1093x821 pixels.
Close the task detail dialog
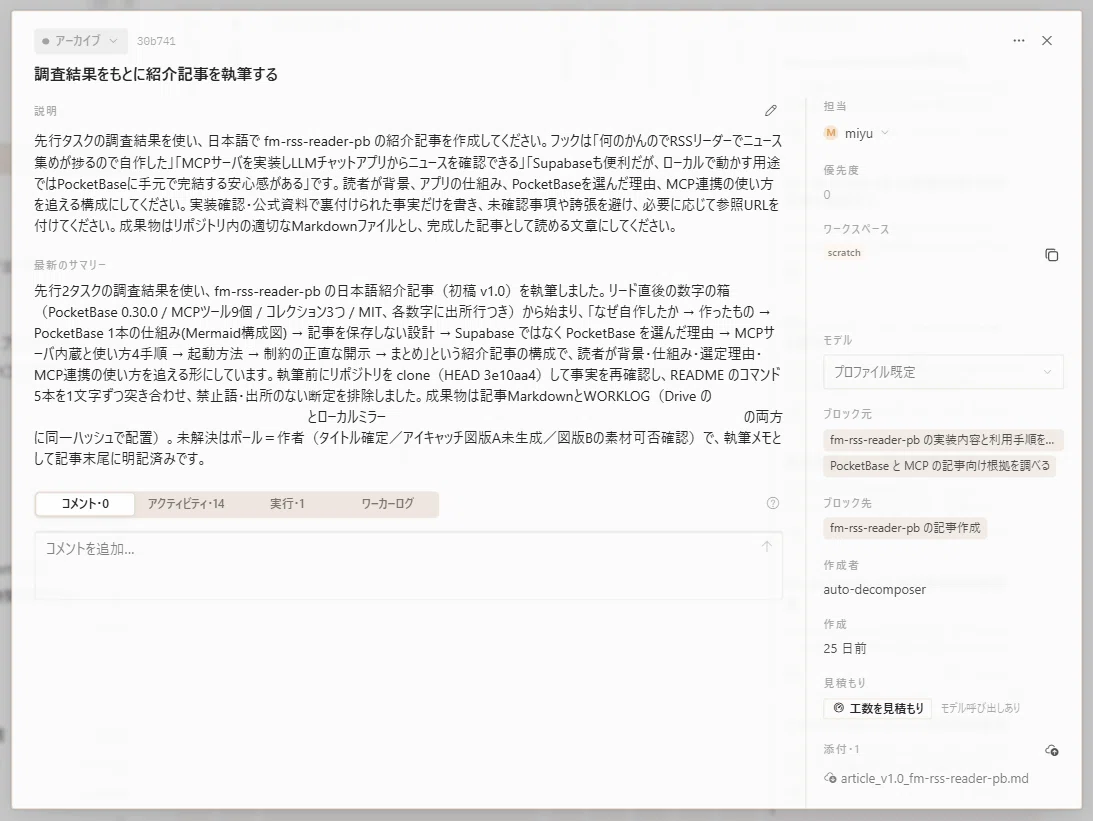pos(1047,40)
